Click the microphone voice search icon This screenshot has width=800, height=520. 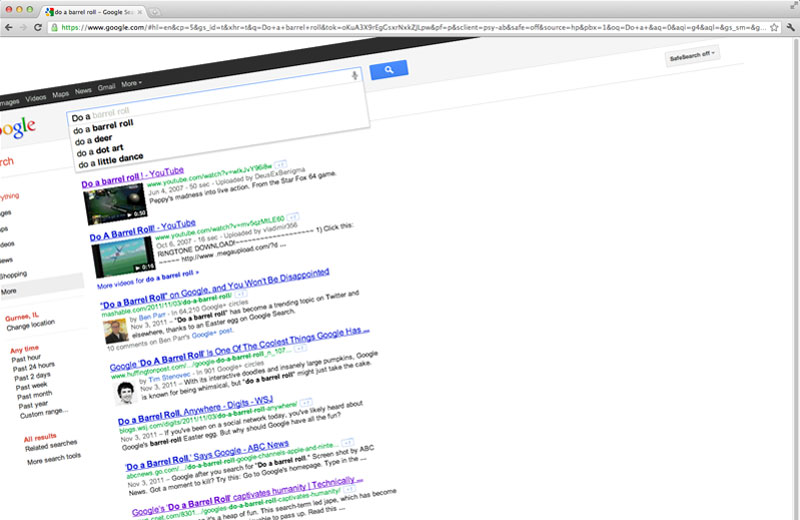(x=355, y=76)
